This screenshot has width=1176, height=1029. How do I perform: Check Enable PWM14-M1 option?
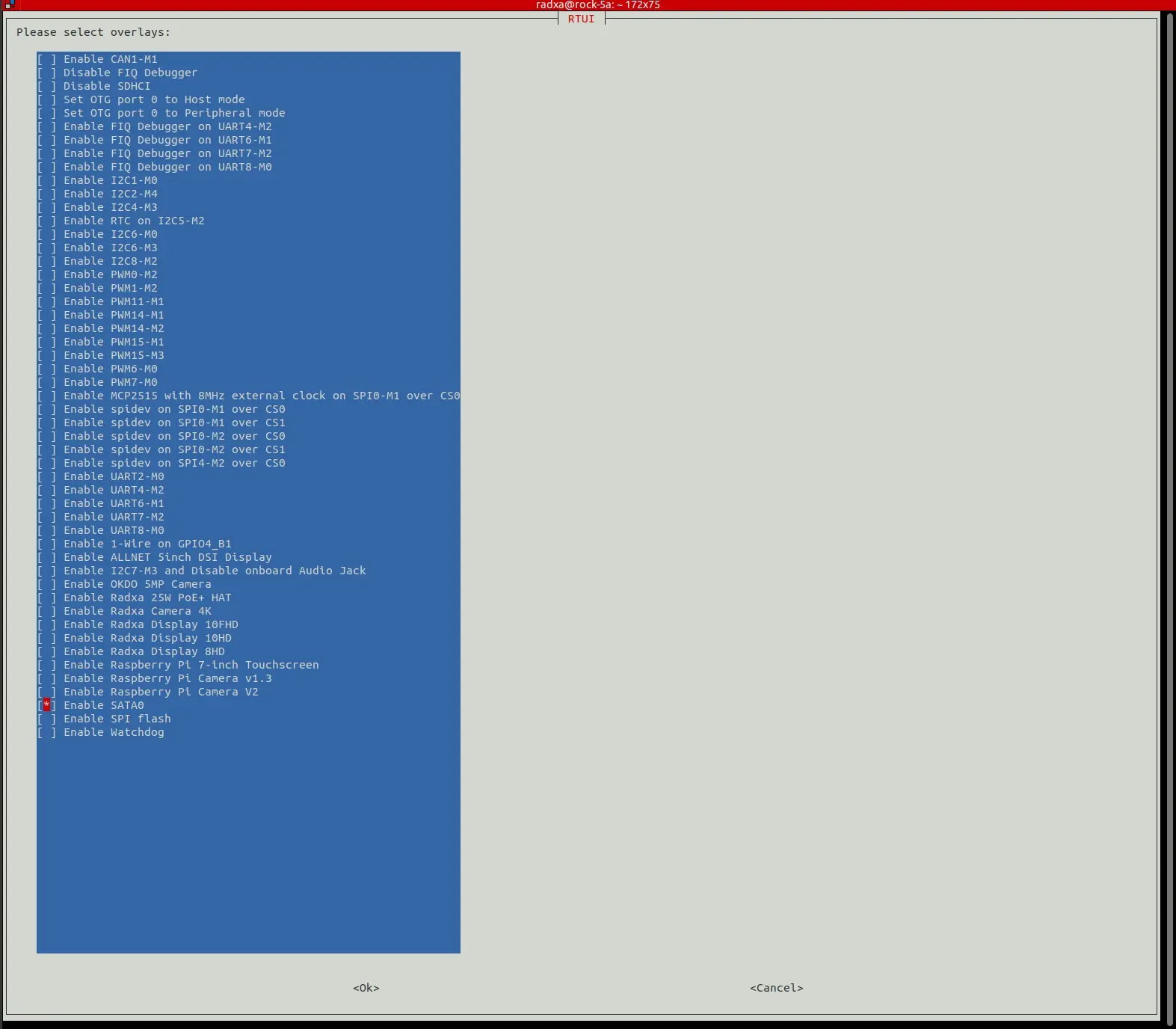(46, 315)
